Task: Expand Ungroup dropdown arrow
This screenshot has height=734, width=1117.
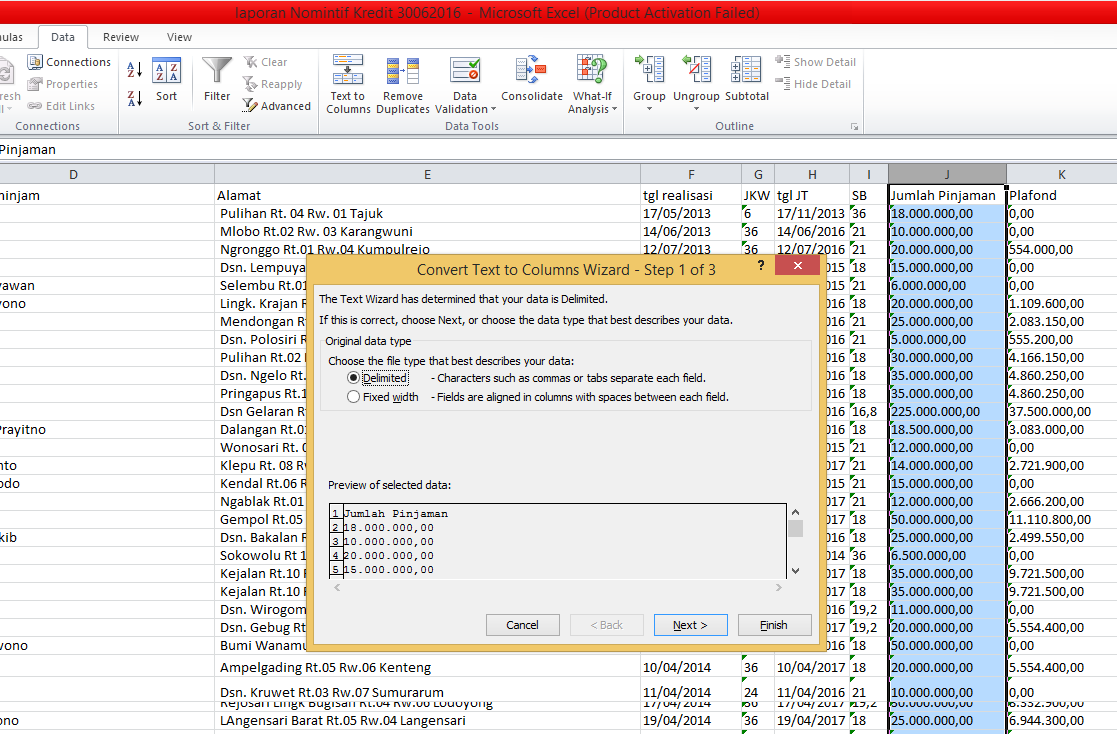Action: [696, 109]
